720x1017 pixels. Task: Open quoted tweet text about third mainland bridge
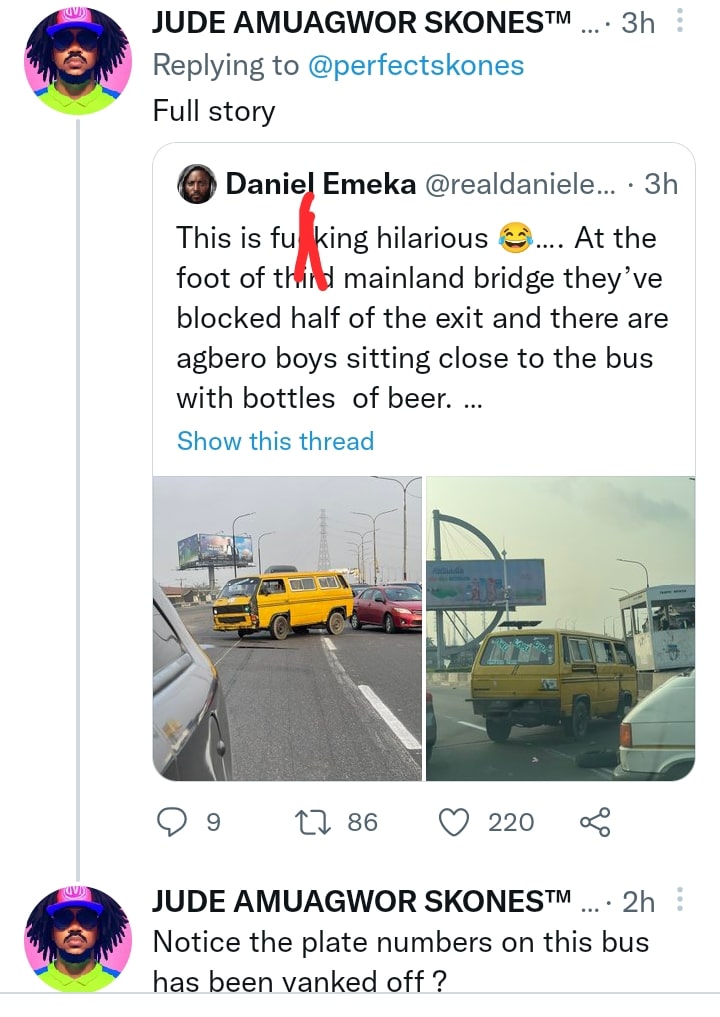420,318
